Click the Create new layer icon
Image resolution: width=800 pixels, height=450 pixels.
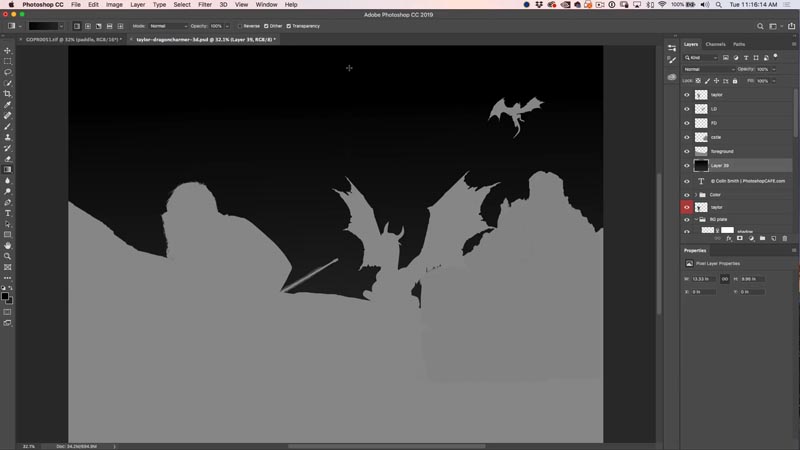(x=773, y=238)
